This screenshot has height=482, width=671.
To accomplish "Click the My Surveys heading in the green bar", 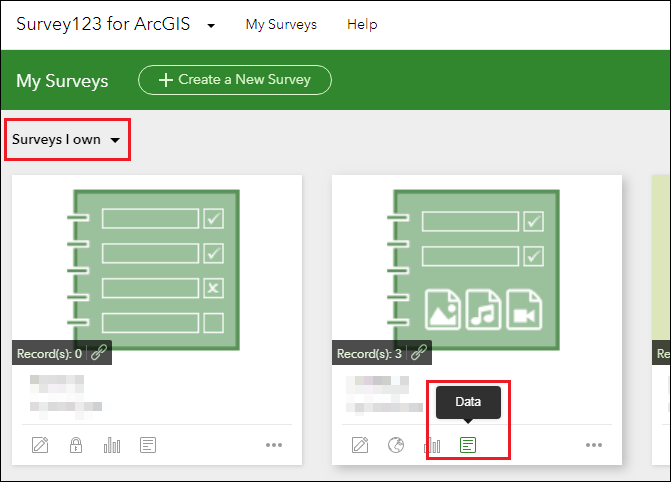I will click(x=62, y=81).
